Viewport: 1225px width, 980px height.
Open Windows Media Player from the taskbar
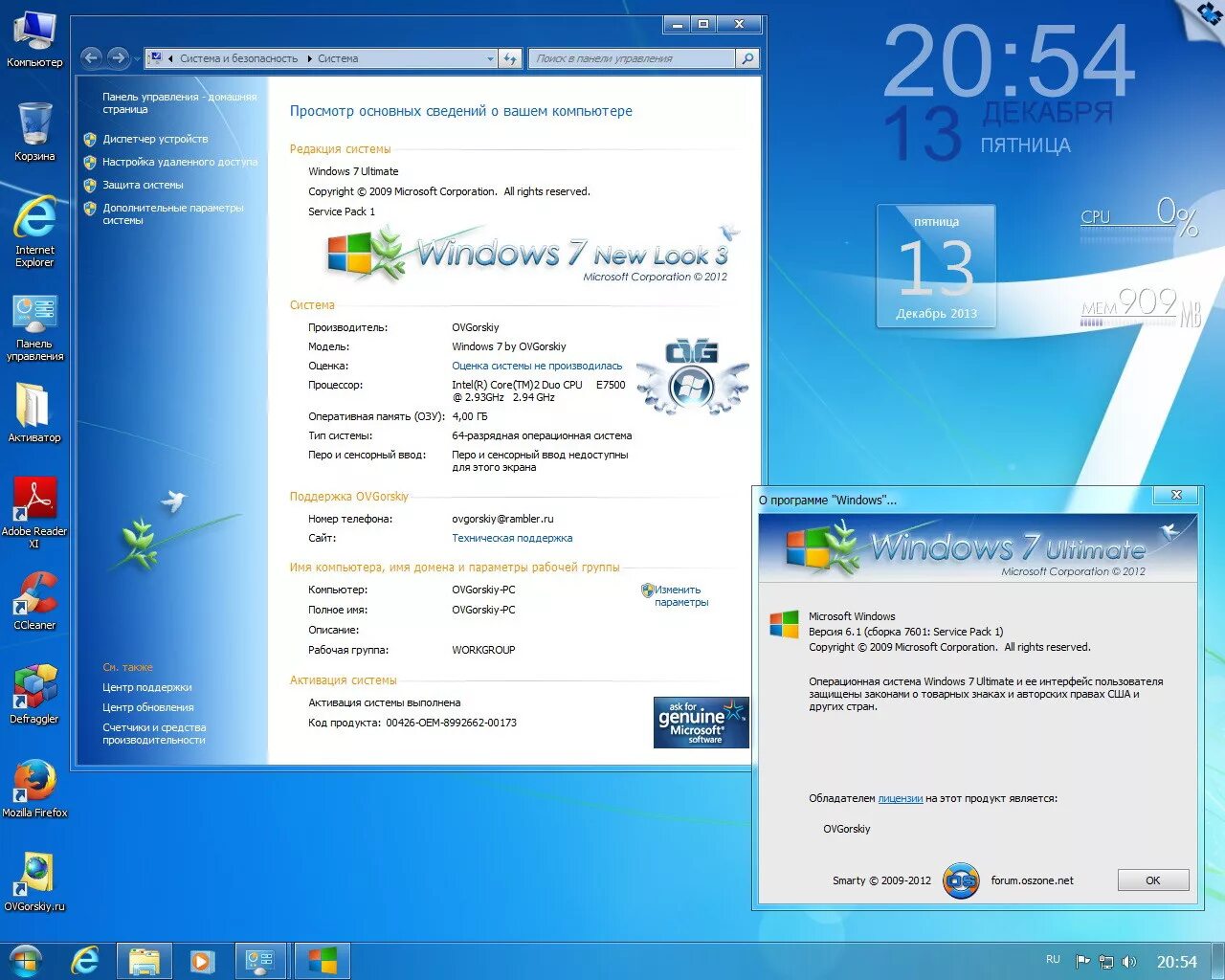click(202, 961)
